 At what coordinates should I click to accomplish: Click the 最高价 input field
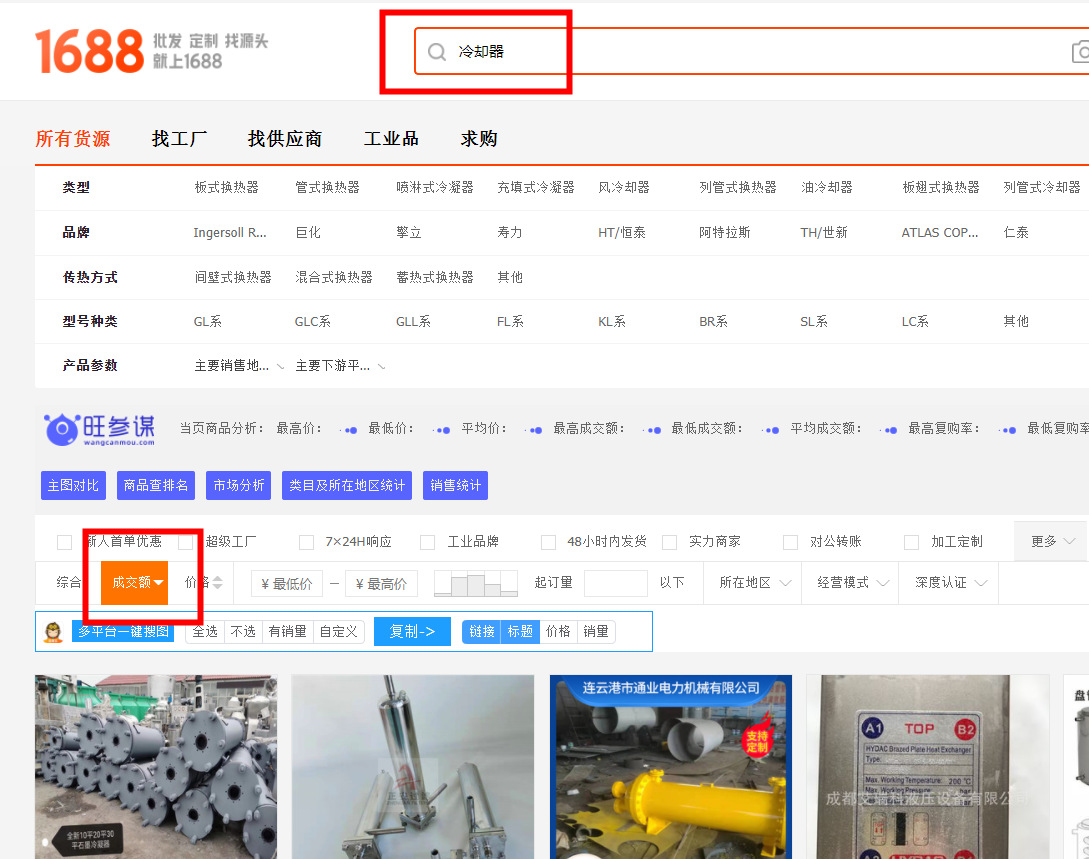tap(381, 584)
